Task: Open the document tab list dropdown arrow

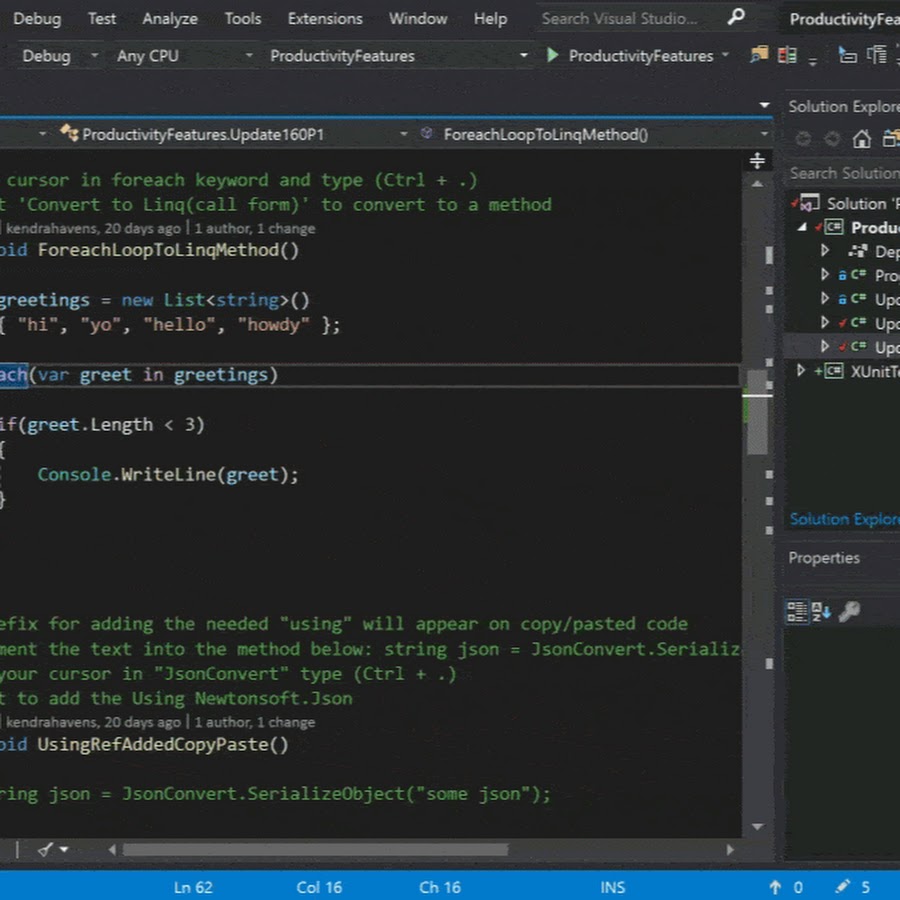Action: (x=764, y=105)
